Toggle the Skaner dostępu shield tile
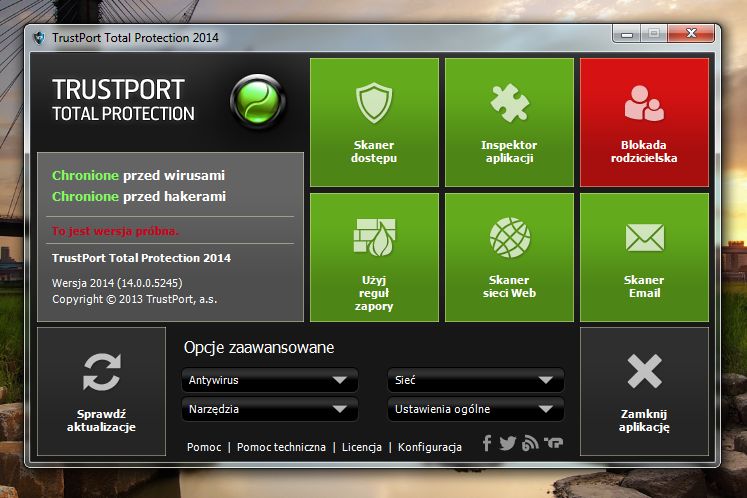Screen dimensions: 747x498 pyautogui.click(x=374, y=122)
